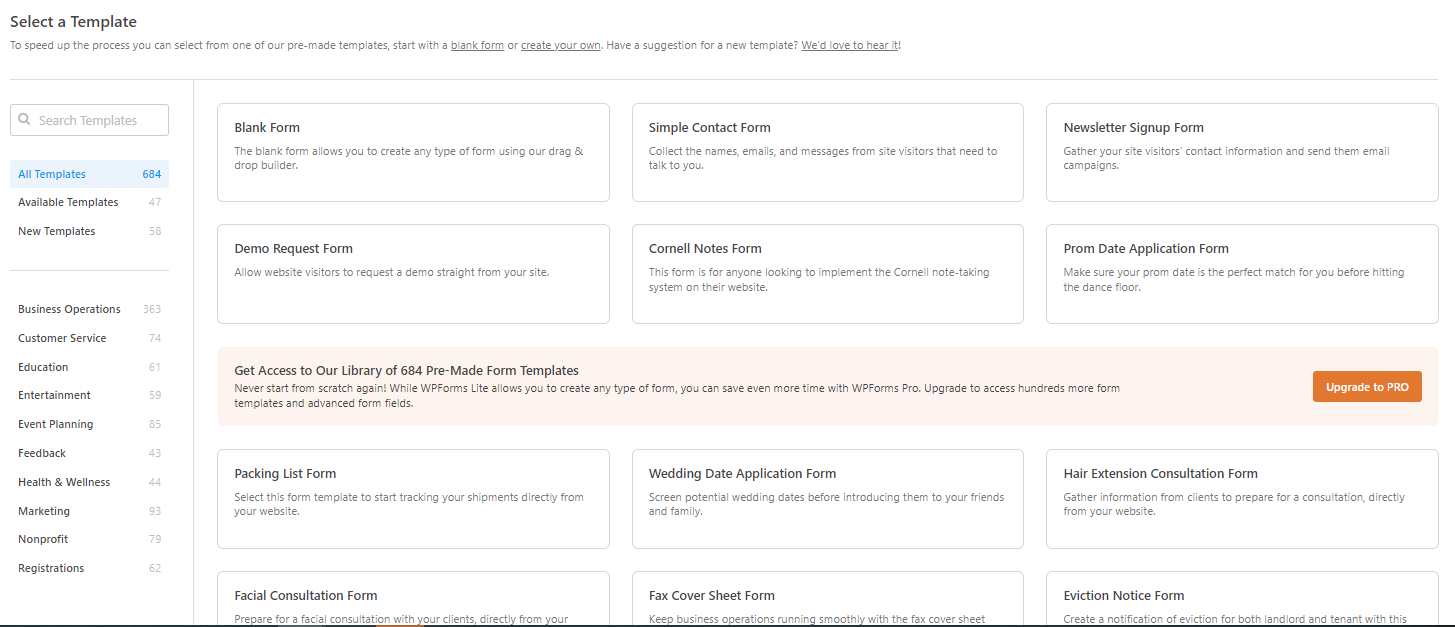
Task: Open the Hair Extension Consultation Form template
Action: (x=1242, y=499)
